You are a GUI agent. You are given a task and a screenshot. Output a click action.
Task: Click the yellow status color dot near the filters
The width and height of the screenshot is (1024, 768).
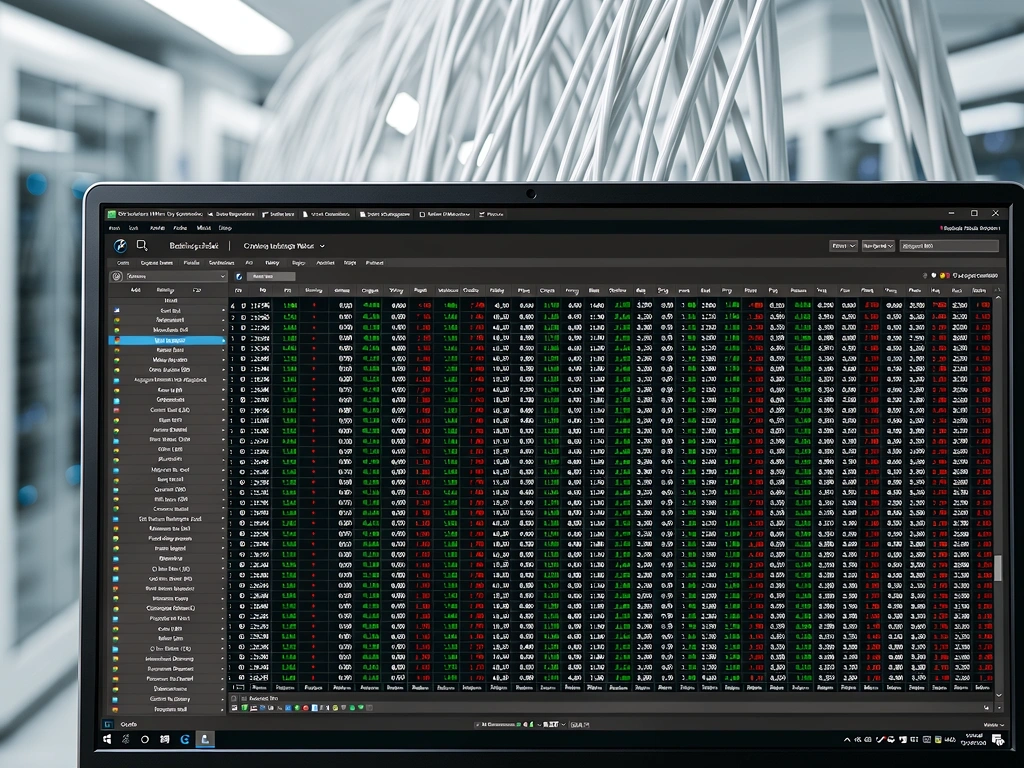pyautogui.click(x=942, y=275)
